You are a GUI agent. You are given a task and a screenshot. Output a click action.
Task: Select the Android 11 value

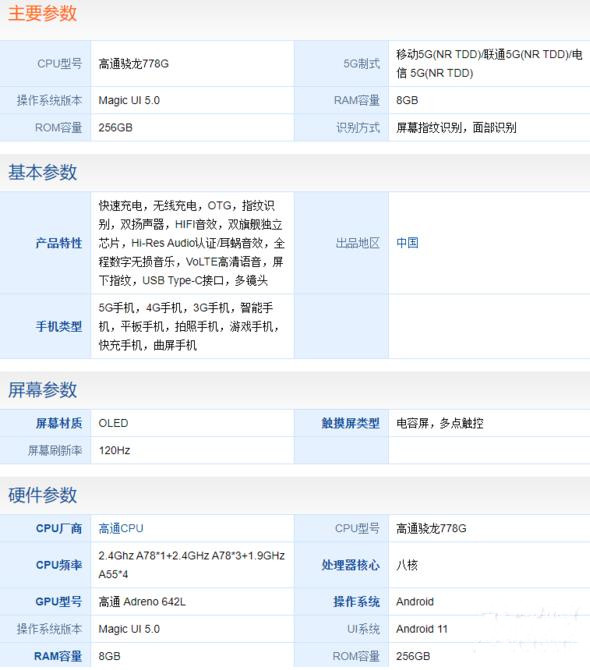click(422, 629)
